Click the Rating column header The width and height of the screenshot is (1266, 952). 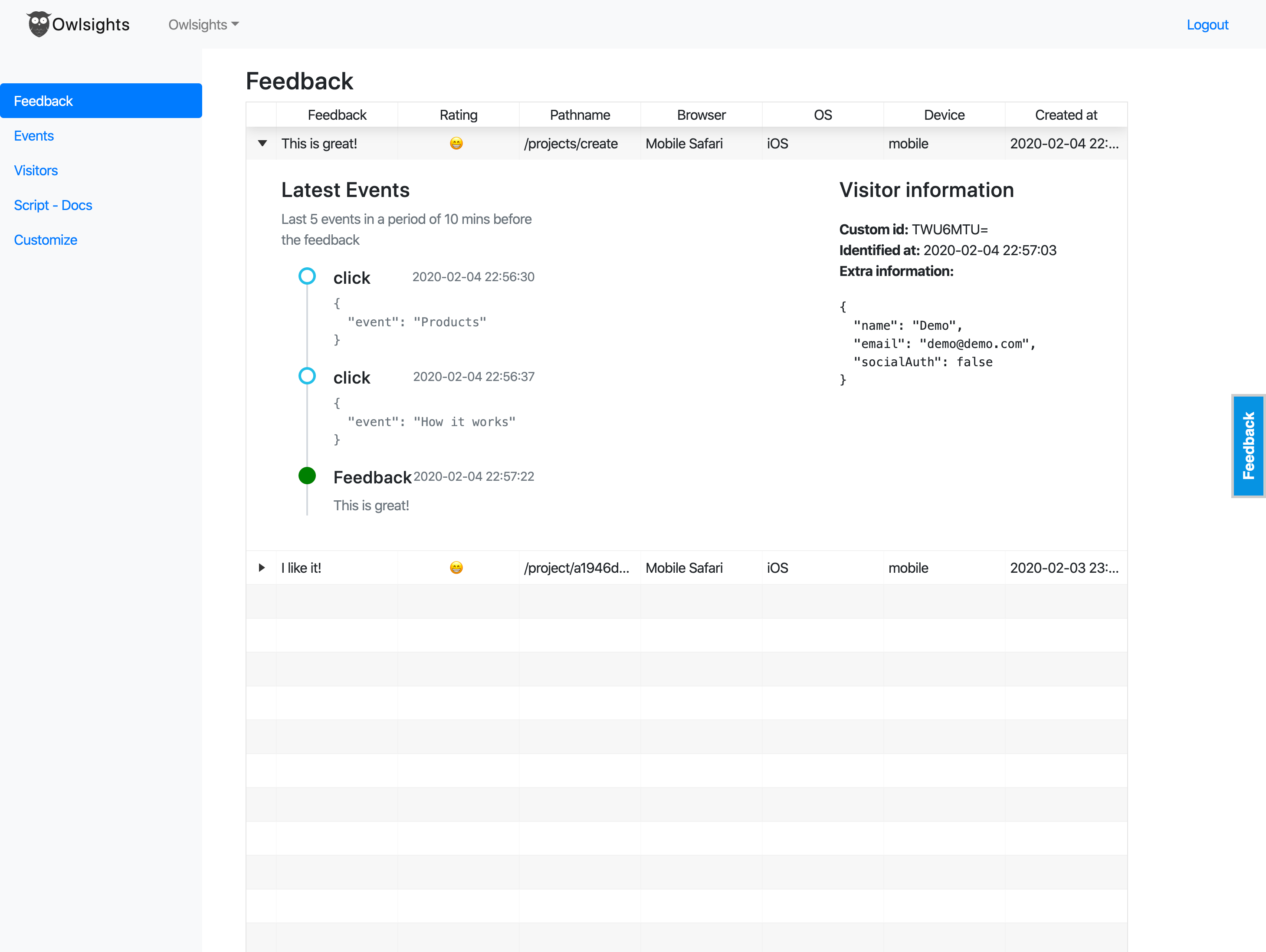pyautogui.click(x=459, y=115)
